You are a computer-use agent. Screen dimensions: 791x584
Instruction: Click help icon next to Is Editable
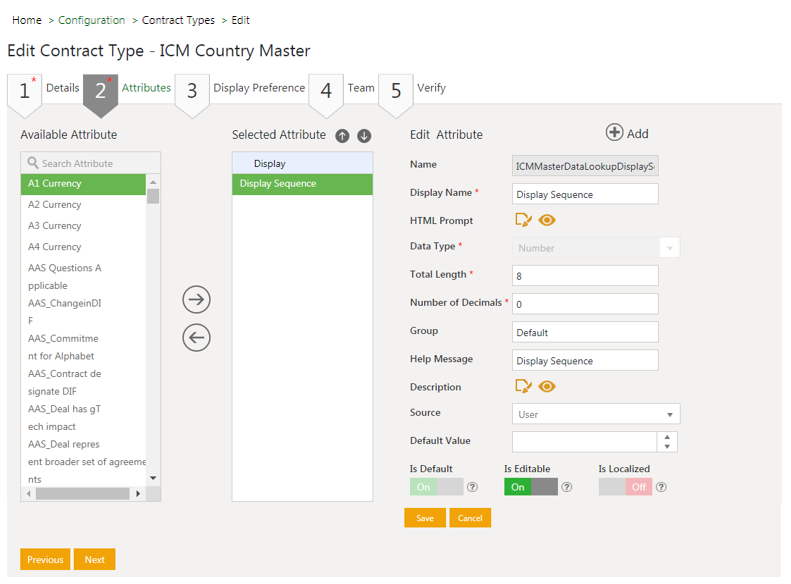567,487
